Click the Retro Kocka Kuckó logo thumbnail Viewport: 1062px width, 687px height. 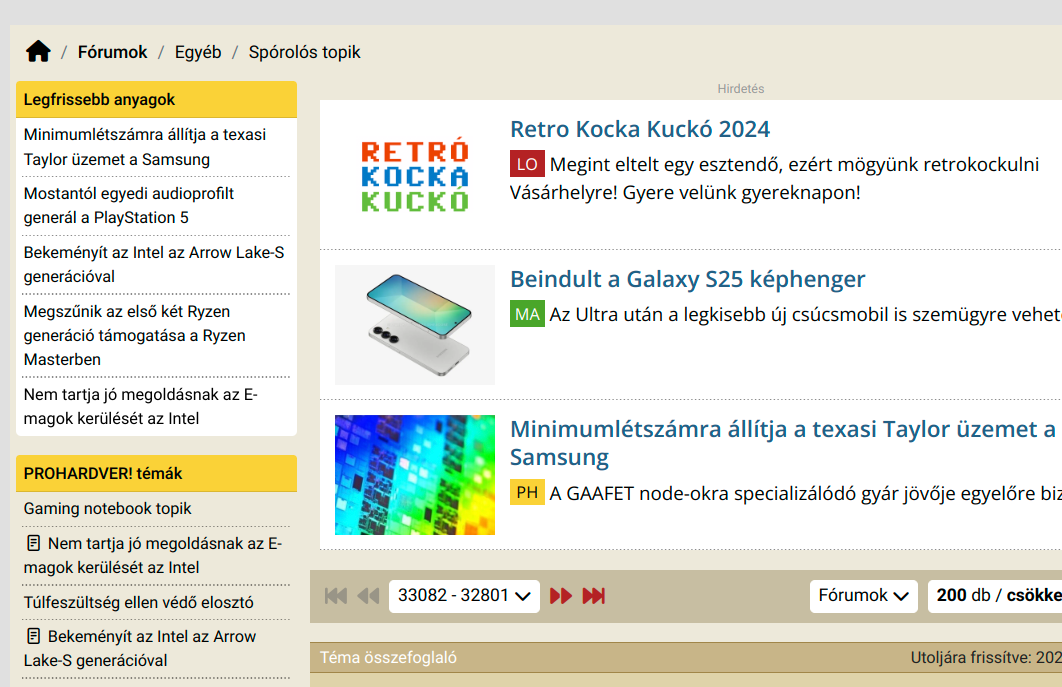pyautogui.click(x=415, y=175)
